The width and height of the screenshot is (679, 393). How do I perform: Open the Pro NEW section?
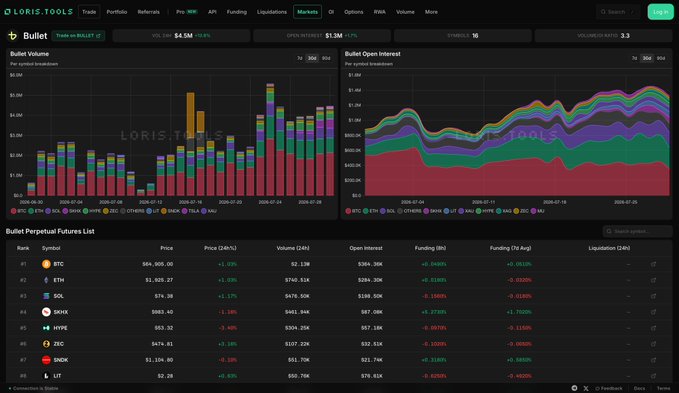click(187, 12)
